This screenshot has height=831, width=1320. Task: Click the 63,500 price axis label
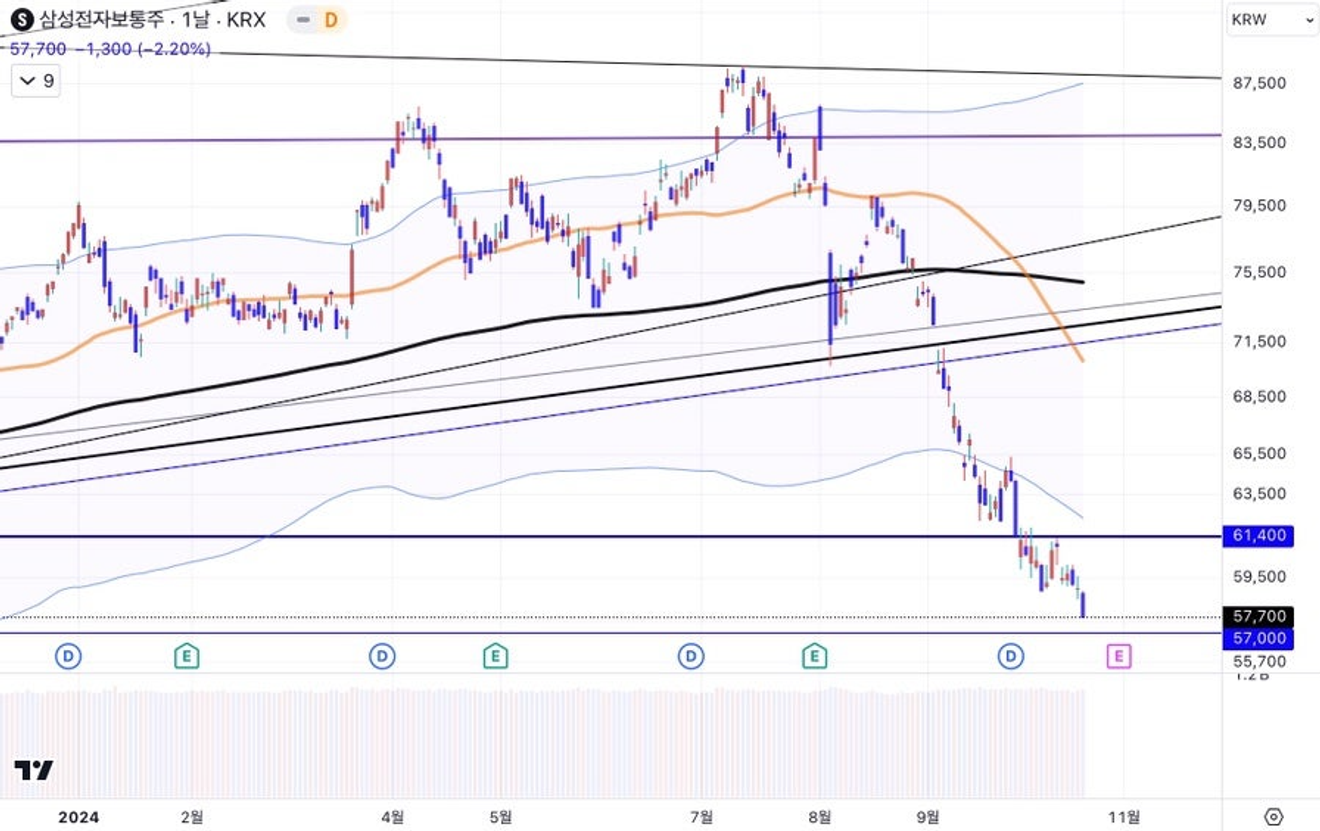pyautogui.click(x=1260, y=493)
